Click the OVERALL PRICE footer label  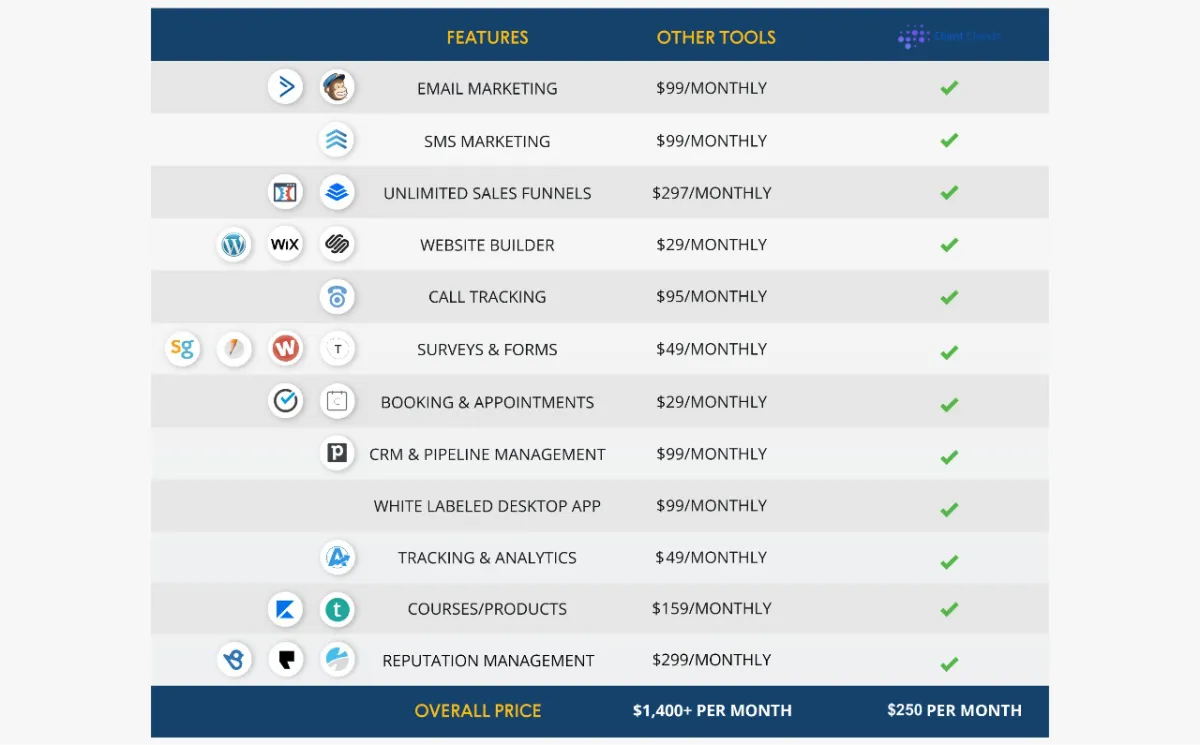click(478, 711)
